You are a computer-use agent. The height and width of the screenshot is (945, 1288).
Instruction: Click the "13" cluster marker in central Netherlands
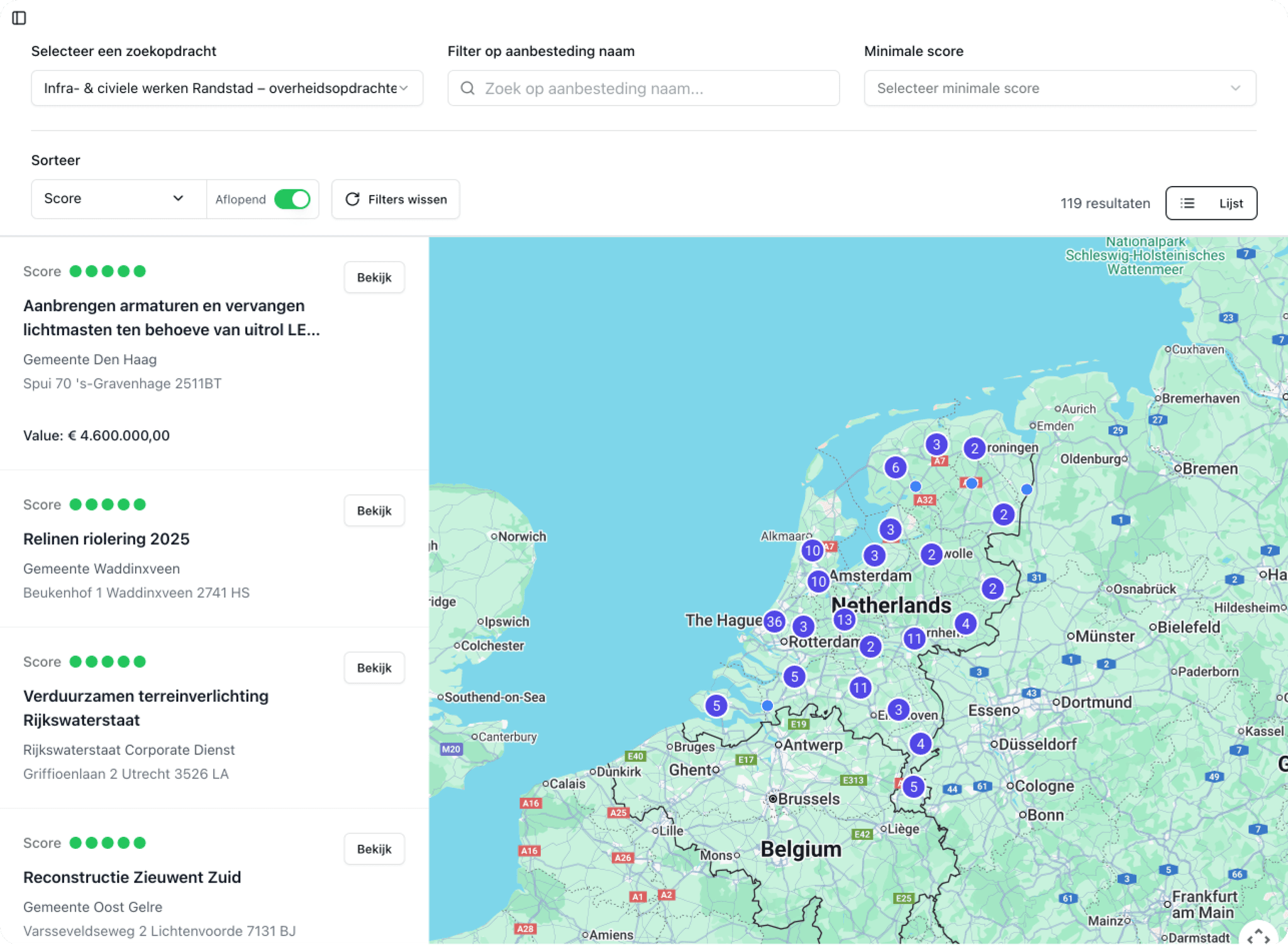point(845,619)
